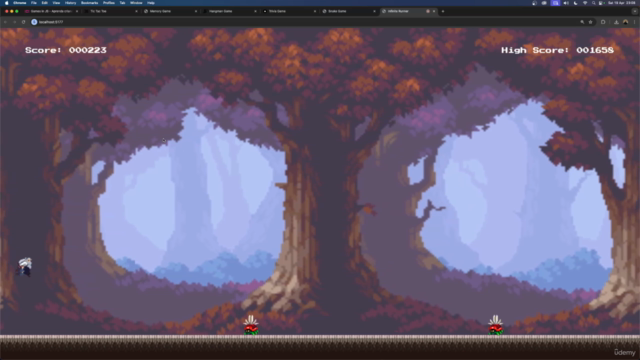640x360 pixels.
Task: Open the Chrome profile avatar
Action: click(x=625, y=22)
